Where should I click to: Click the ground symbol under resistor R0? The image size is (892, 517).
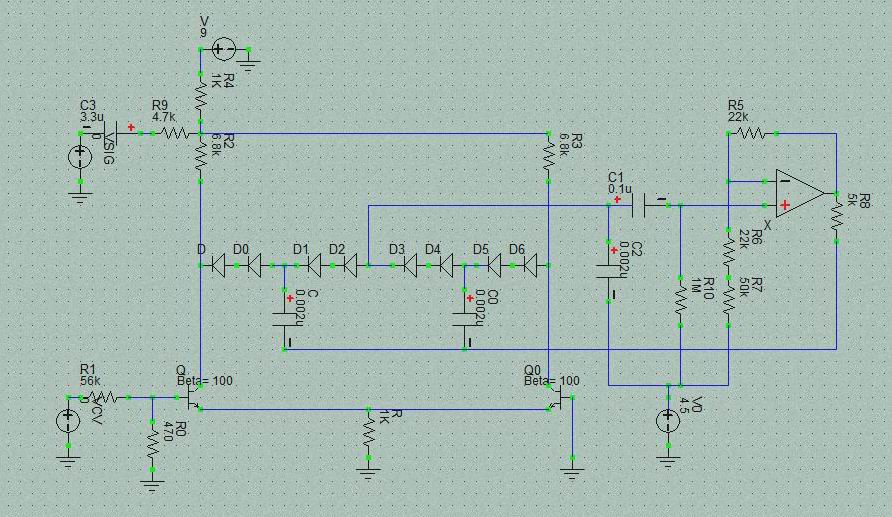click(x=152, y=486)
